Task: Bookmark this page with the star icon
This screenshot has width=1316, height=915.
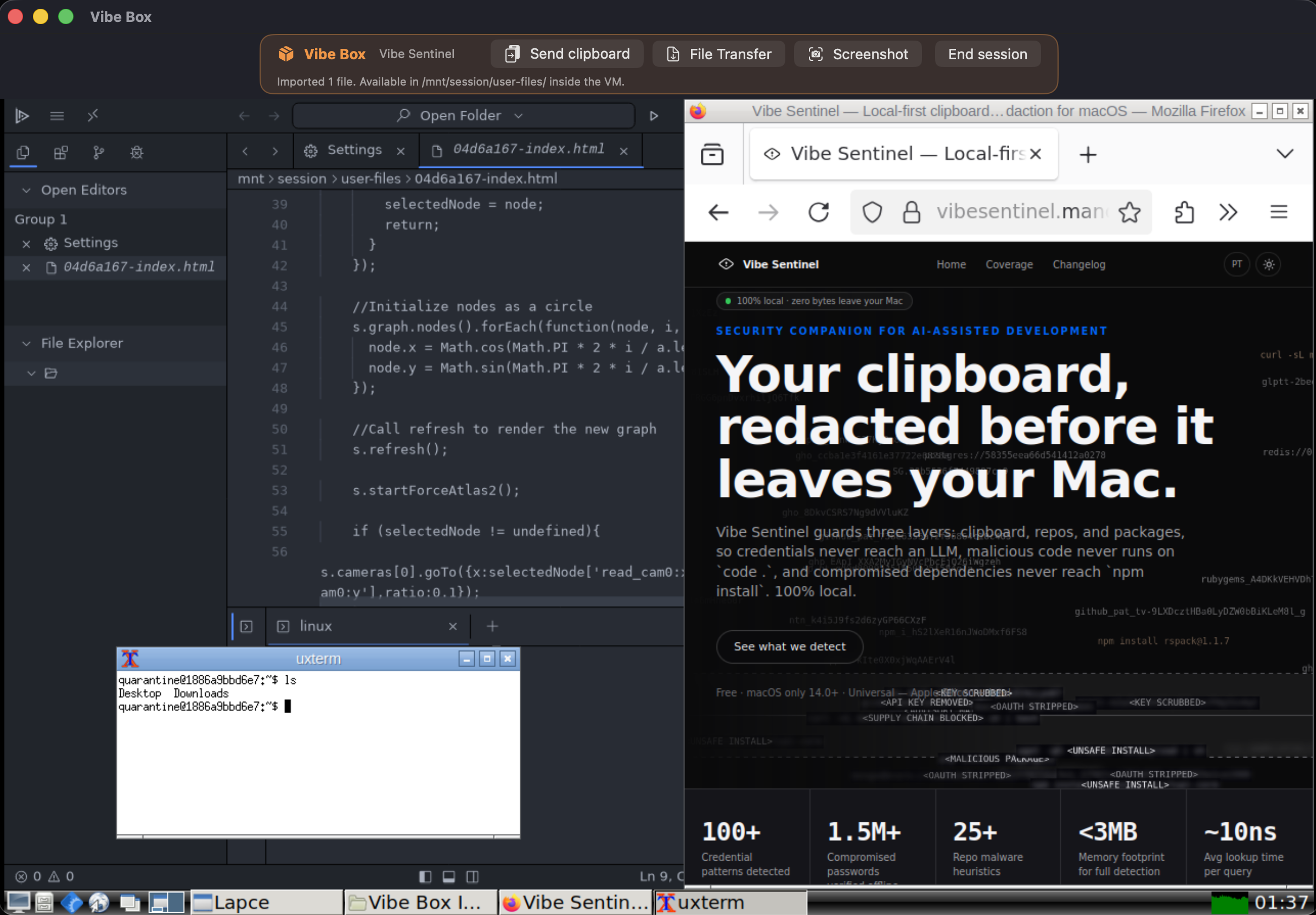Action: coord(1129,212)
